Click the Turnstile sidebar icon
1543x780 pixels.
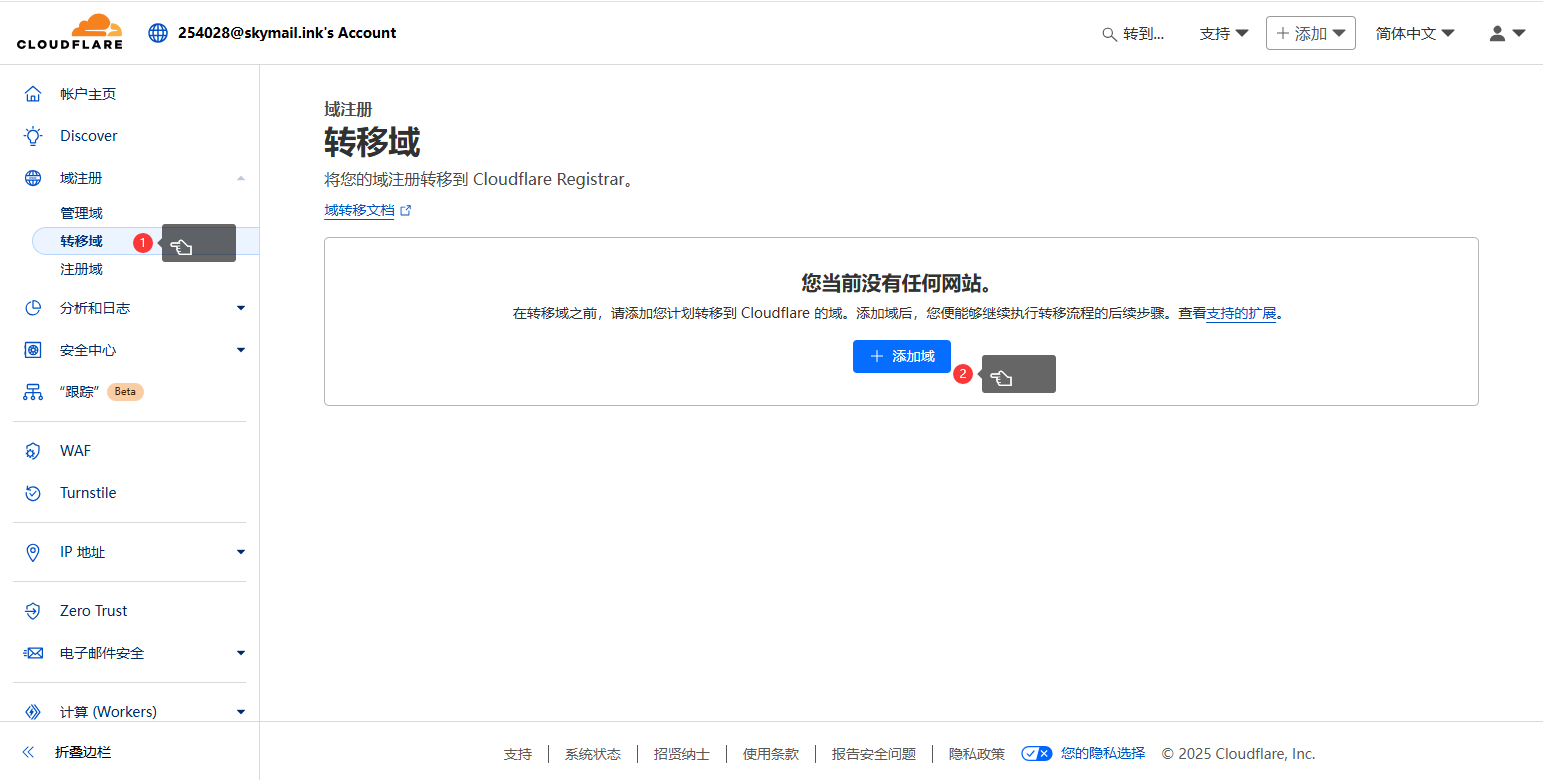point(33,492)
